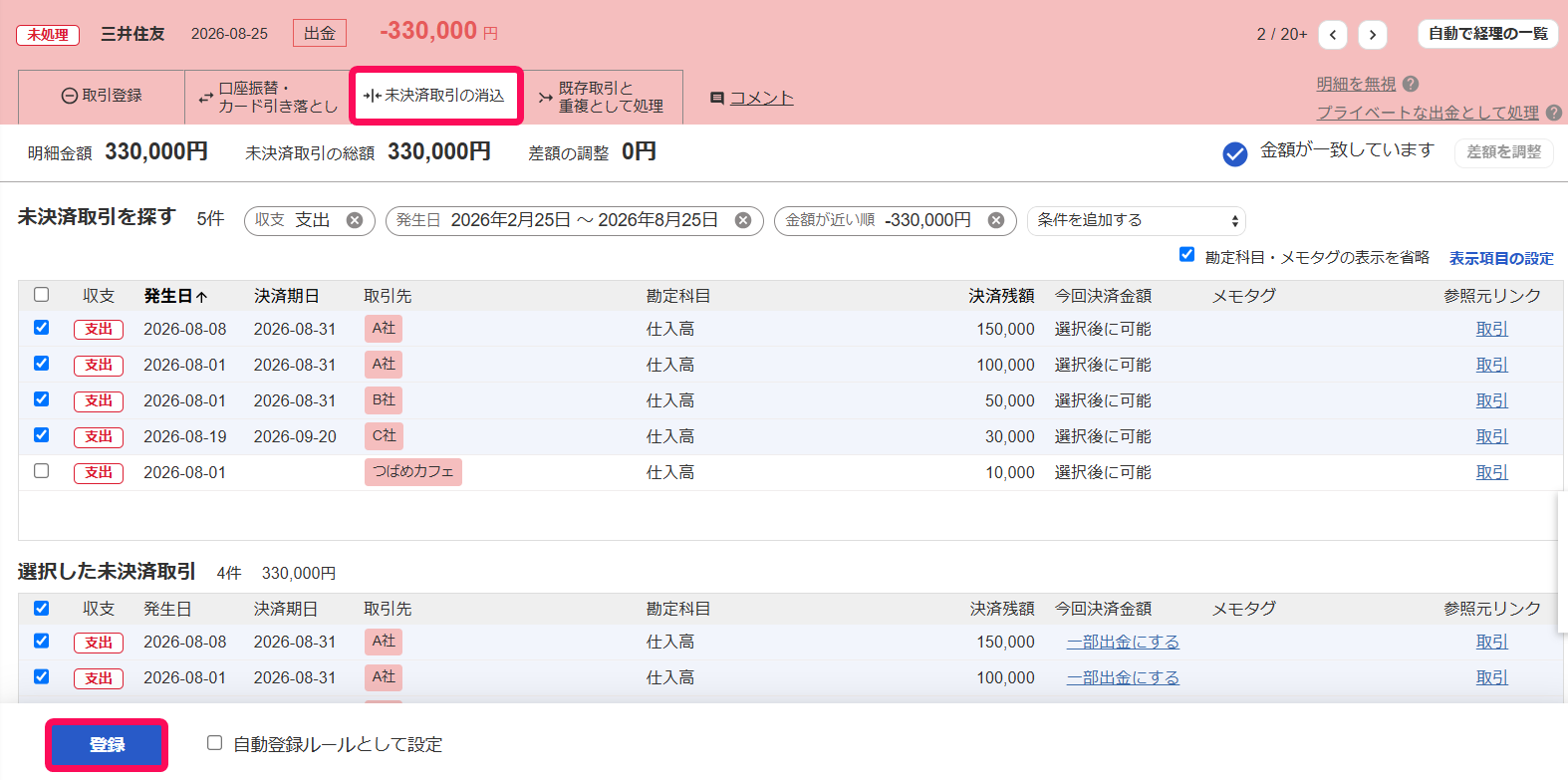Toggle 勘定科目・メモタグの表示を省略 checkbox
Viewport: 1568px width, 780px height.
coord(1186,254)
